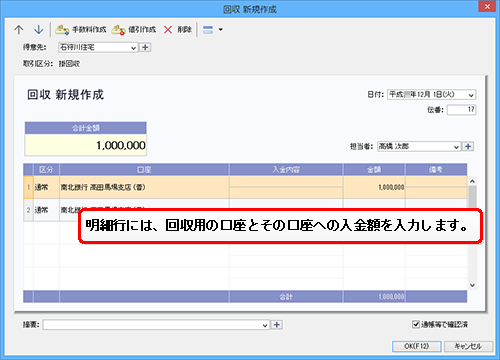Open the 摘要 summary combo box
Viewport: 500px width, 360px height.
(x=156, y=325)
